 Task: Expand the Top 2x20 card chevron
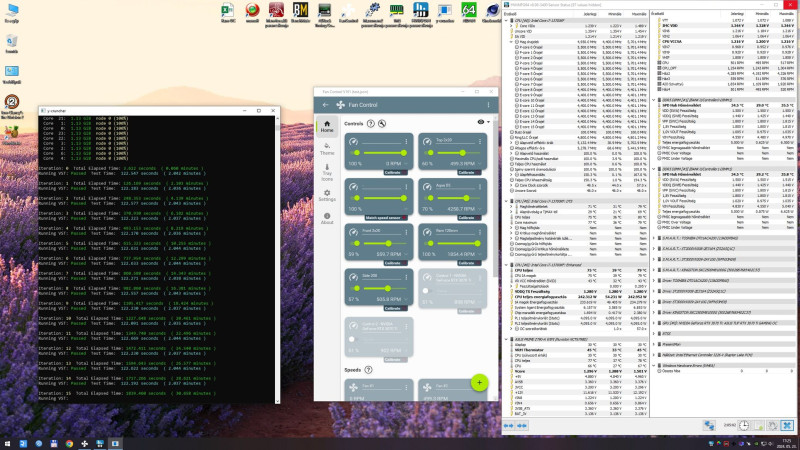pos(480,164)
